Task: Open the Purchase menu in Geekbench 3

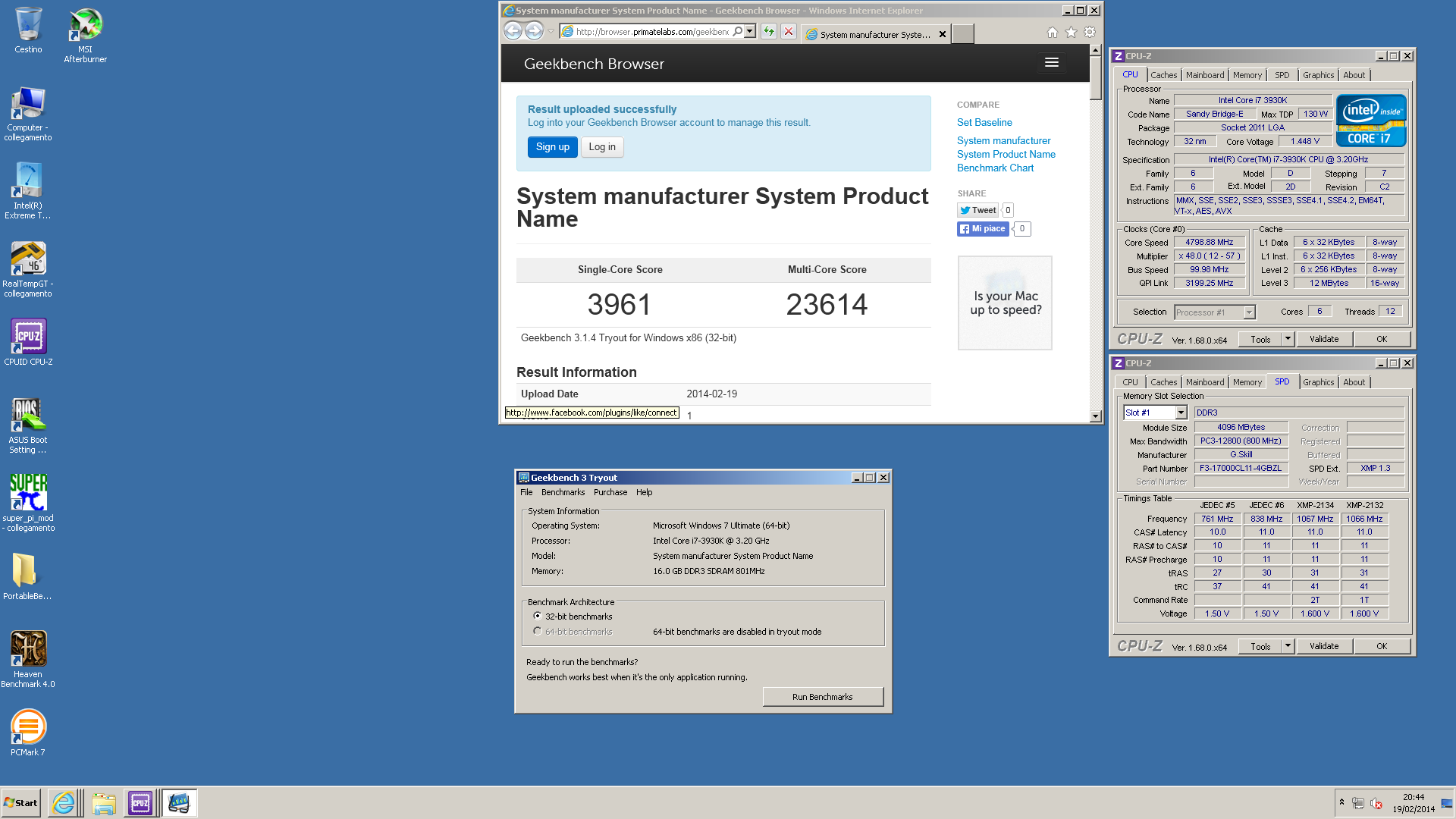Action: coord(610,492)
